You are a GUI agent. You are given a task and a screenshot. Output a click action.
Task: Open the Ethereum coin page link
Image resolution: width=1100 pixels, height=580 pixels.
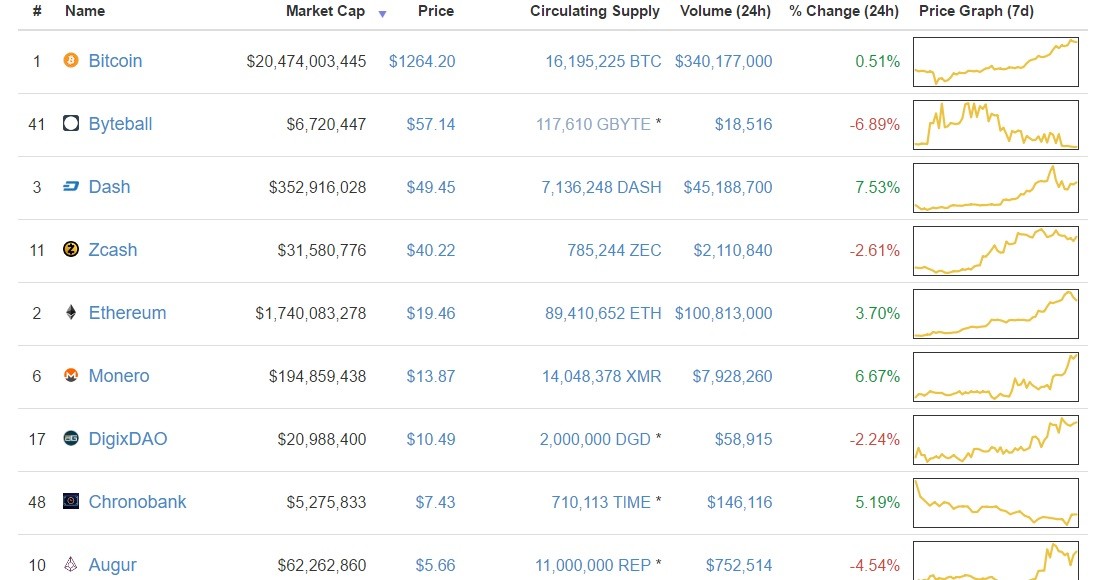pos(128,313)
